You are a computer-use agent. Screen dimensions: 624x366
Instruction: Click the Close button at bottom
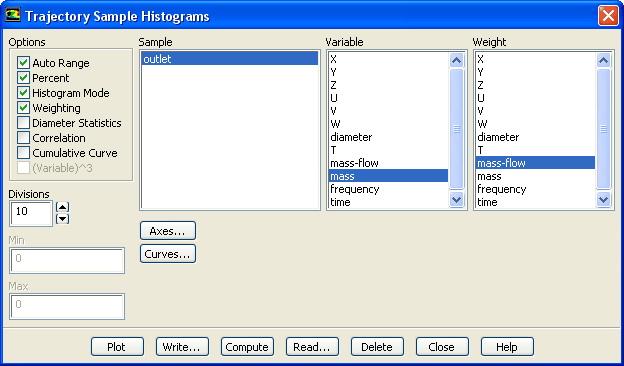442,347
